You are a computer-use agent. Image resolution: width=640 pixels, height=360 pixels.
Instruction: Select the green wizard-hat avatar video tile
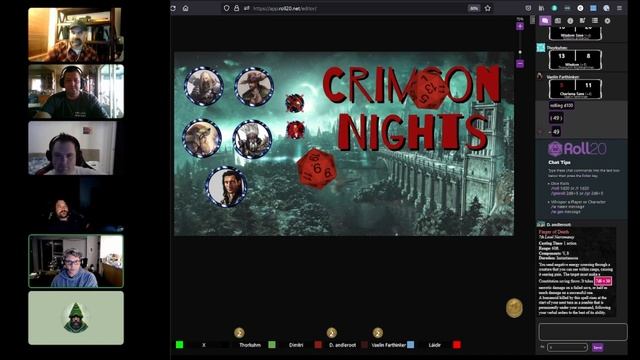tap(76, 318)
